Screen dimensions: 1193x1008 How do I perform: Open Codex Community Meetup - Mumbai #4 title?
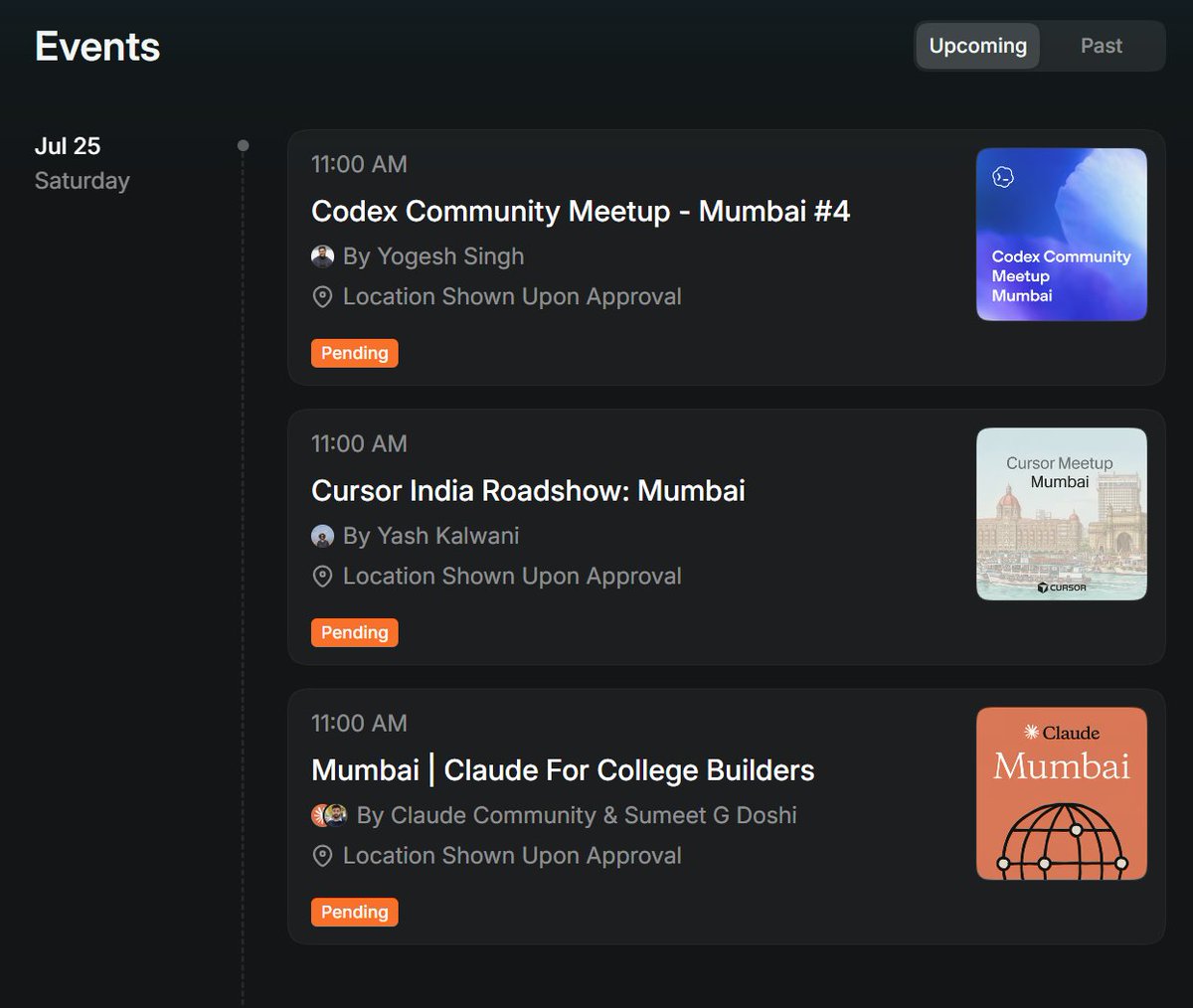(581, 211)
